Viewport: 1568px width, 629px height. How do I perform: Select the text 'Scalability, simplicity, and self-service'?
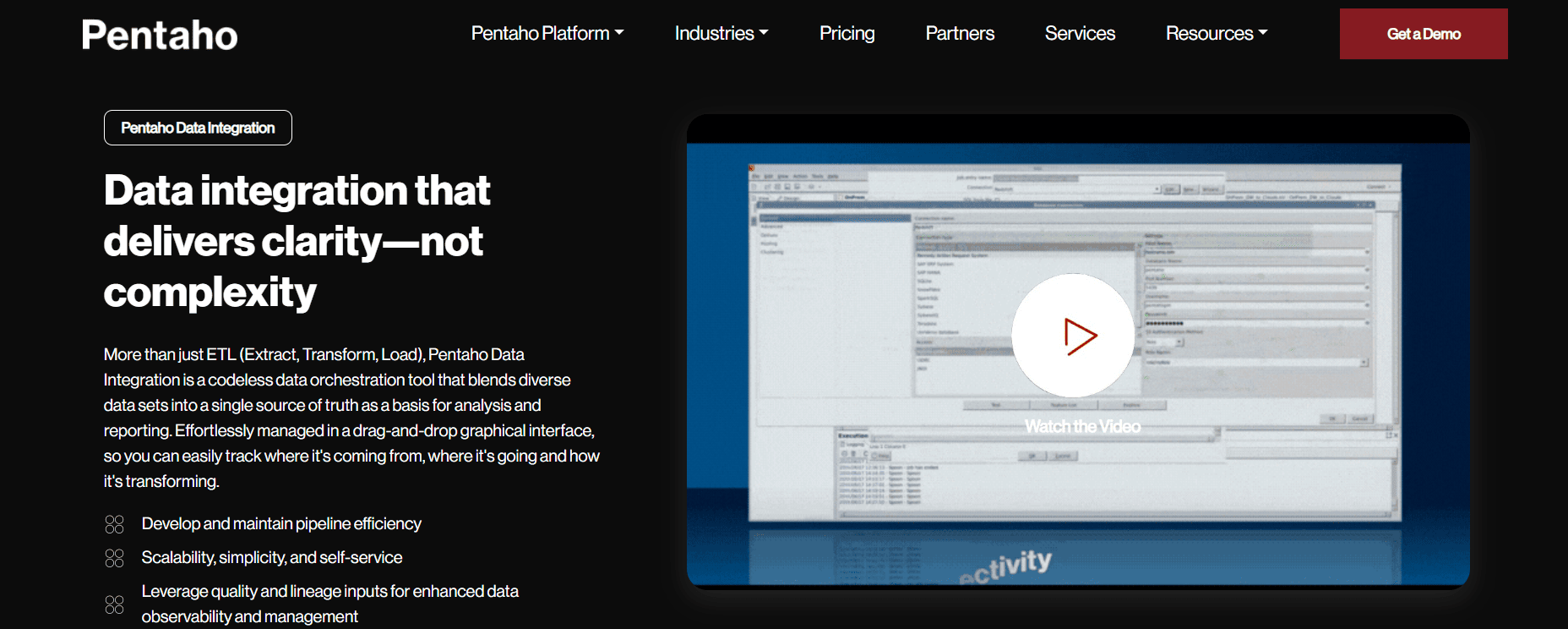[x=272, y=557]
